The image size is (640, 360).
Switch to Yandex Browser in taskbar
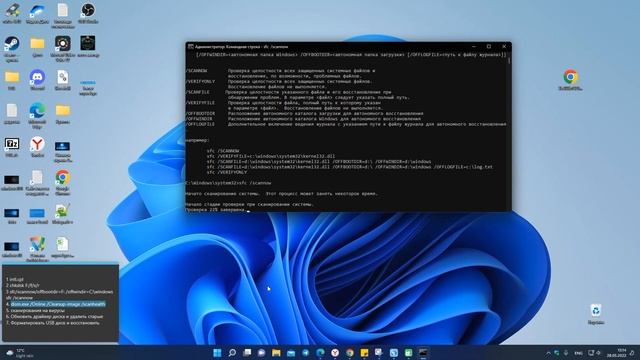point(335,353)
